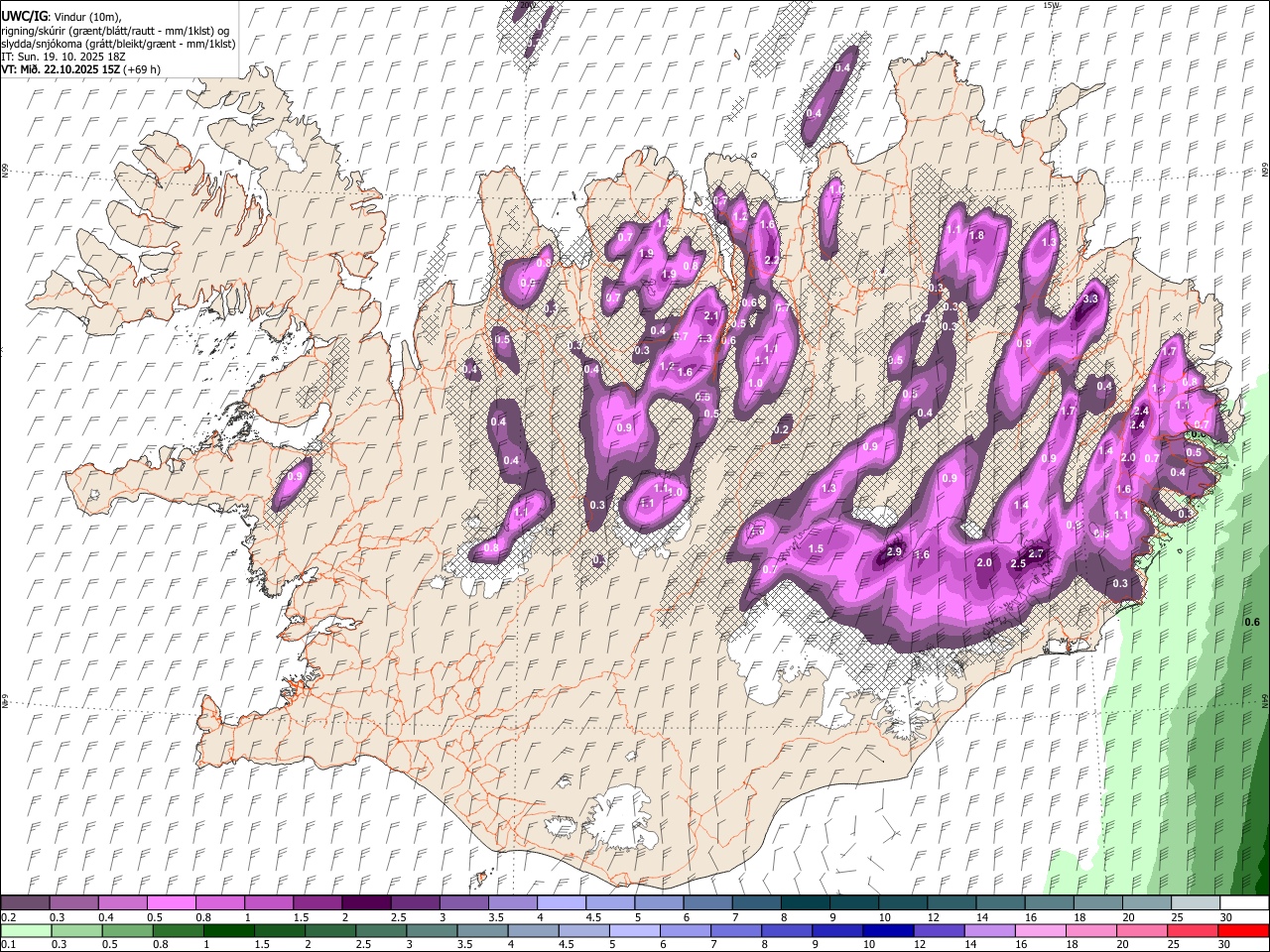Click the 2.9 snowfall value on the map
Screen dimensions: 1270x952
[x=894, y=551]
